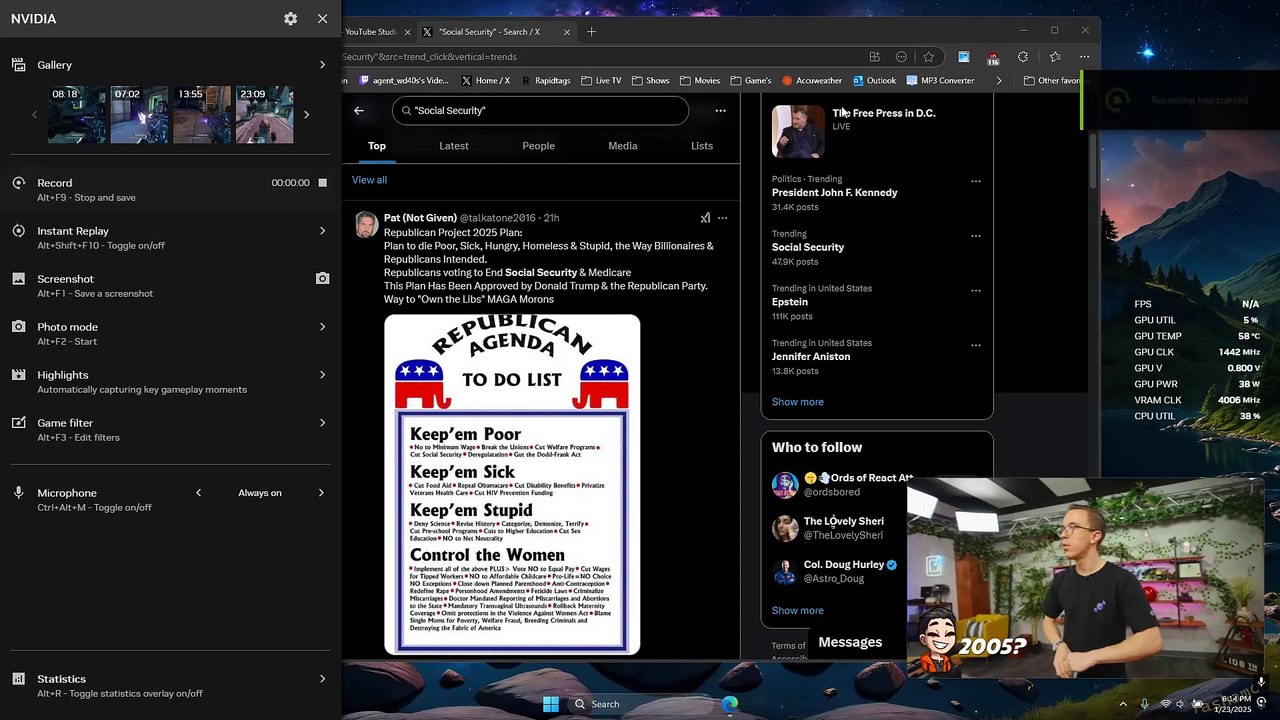Switch microphone mode to next option
The image size is (1280, 720).
pos(321,493)
